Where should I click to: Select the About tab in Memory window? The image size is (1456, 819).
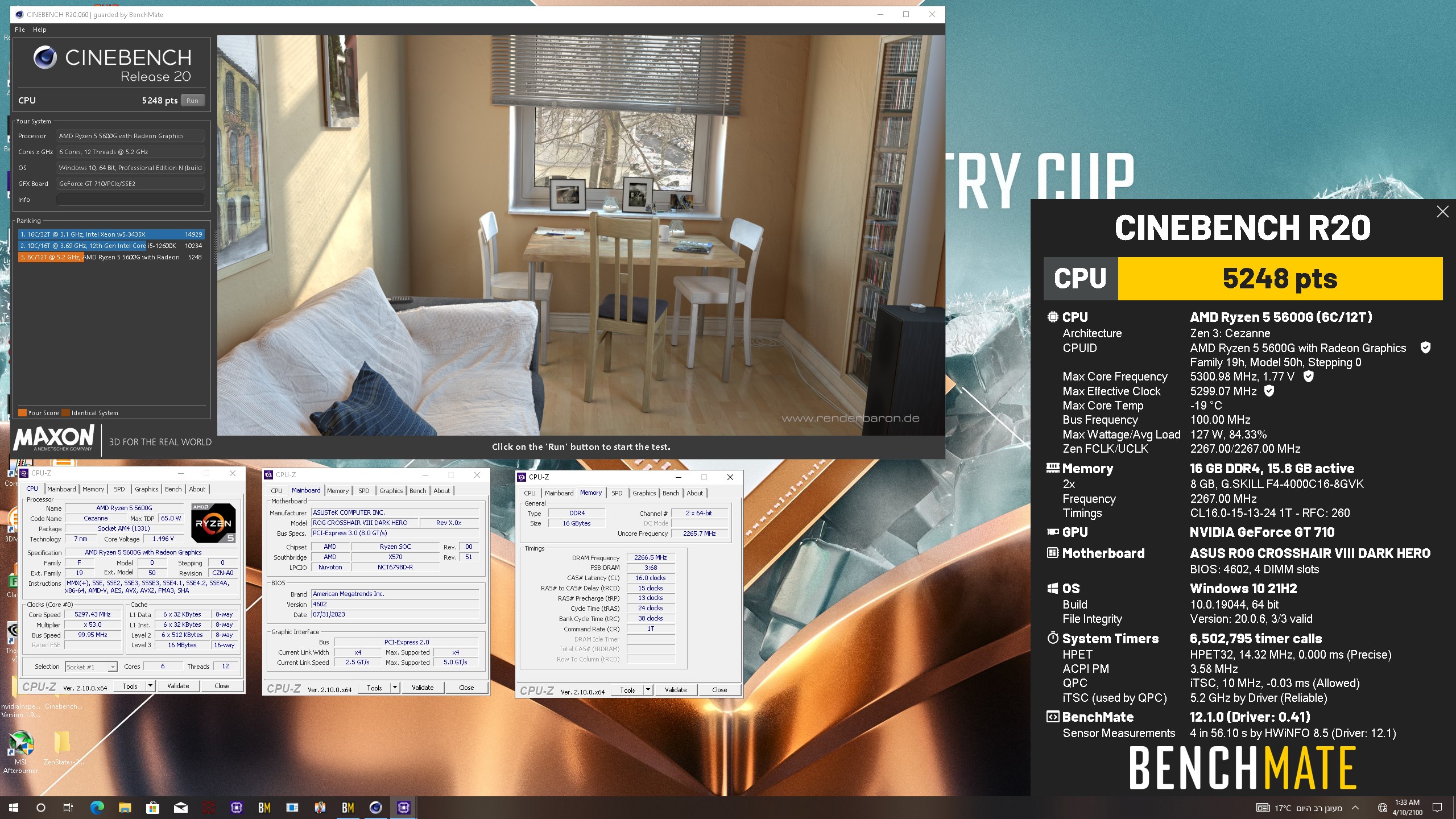[x=694, y=493]
